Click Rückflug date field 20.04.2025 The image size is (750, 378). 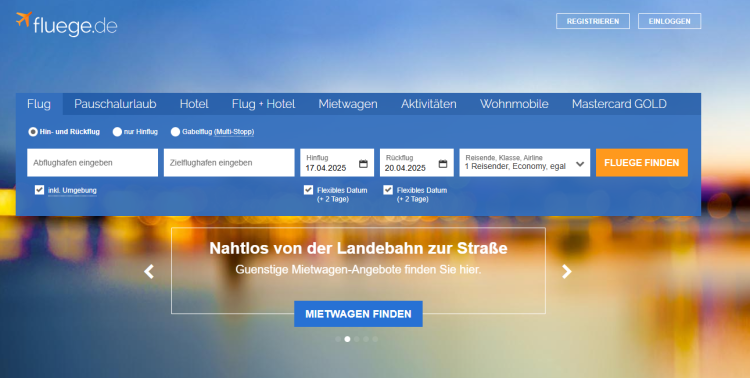(x=417, y=163)
